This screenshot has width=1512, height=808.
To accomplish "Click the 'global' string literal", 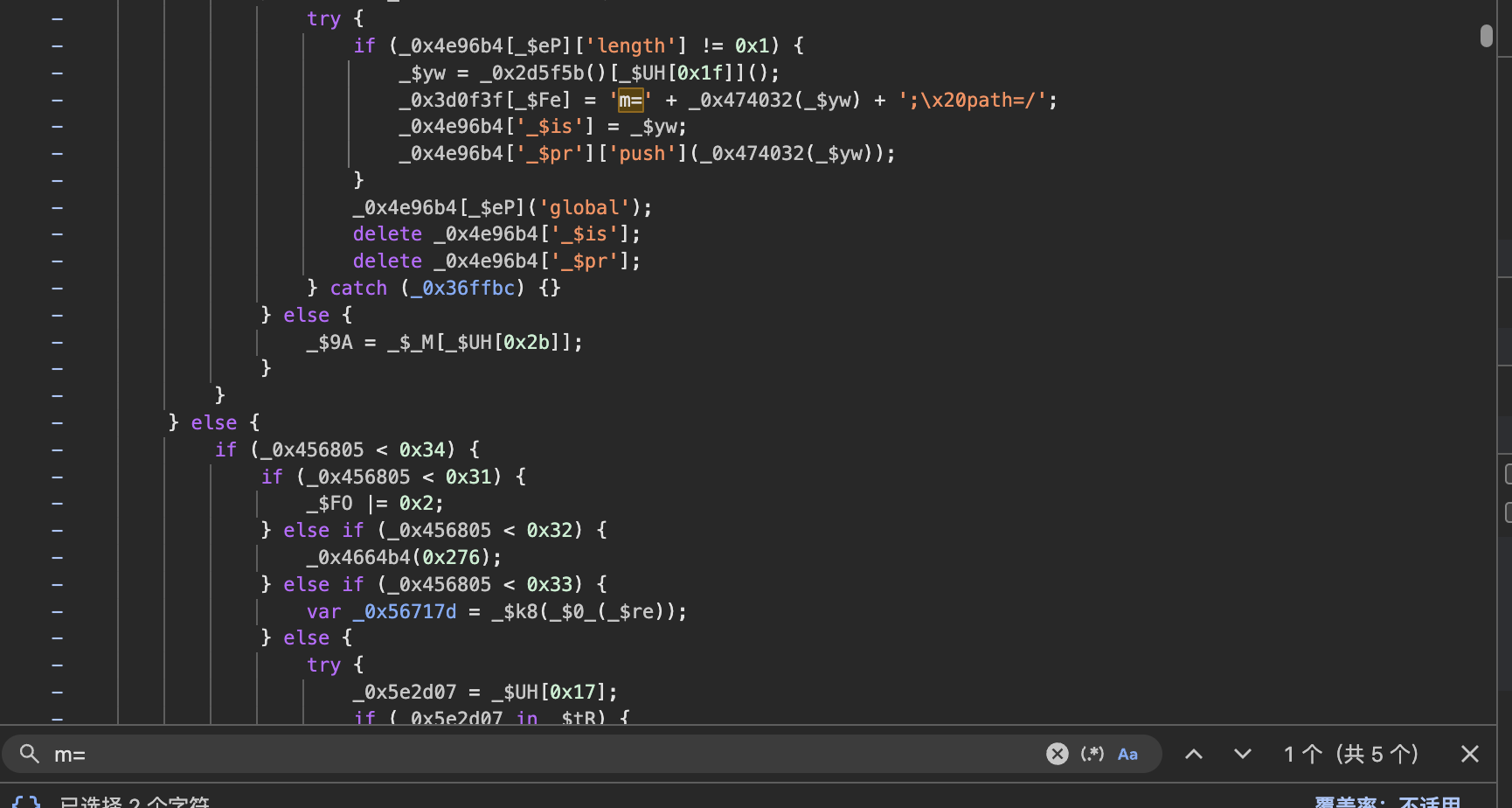I will tap(585, 208).
